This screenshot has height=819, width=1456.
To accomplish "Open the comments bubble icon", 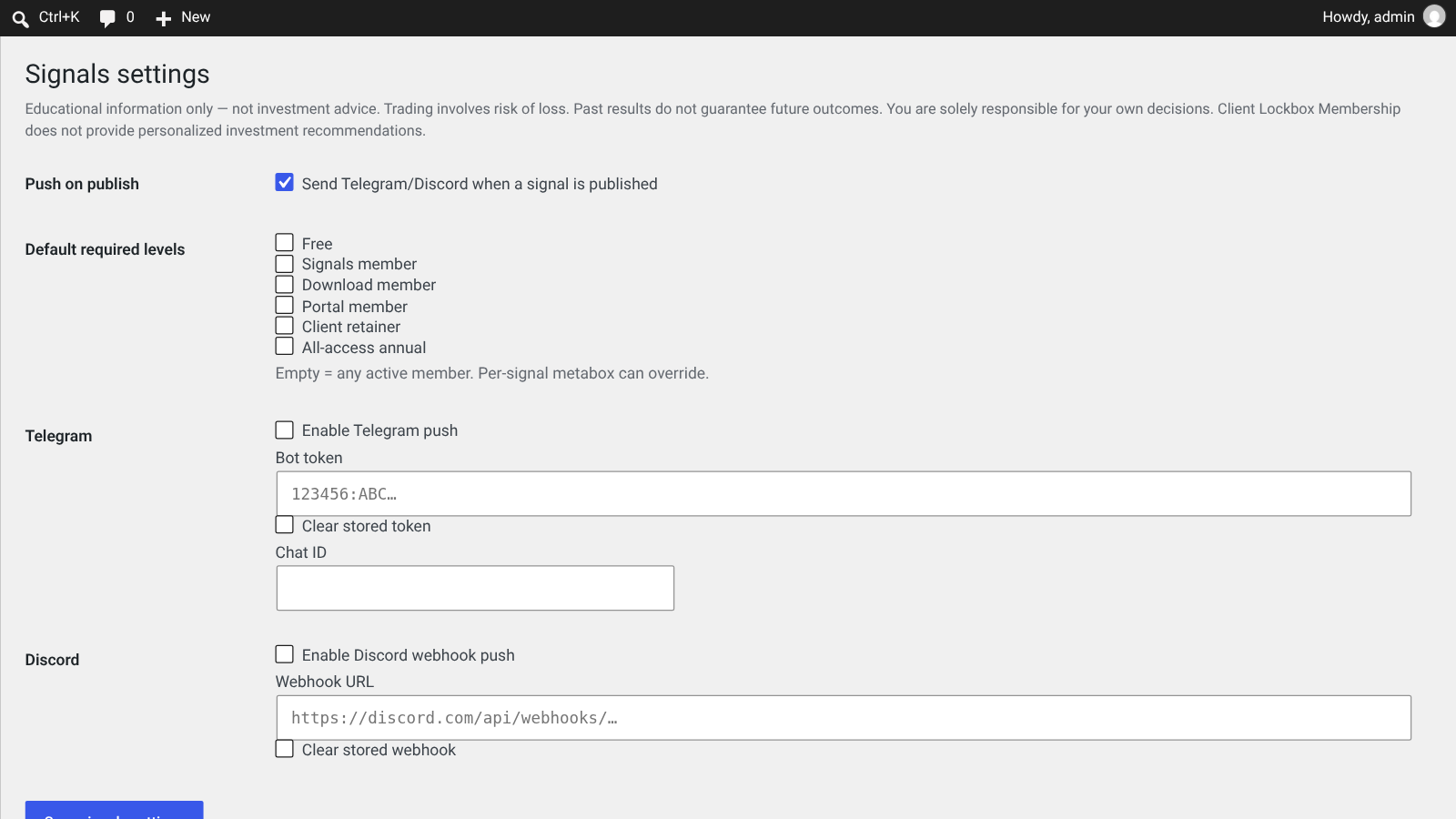I will coord(107,18).
